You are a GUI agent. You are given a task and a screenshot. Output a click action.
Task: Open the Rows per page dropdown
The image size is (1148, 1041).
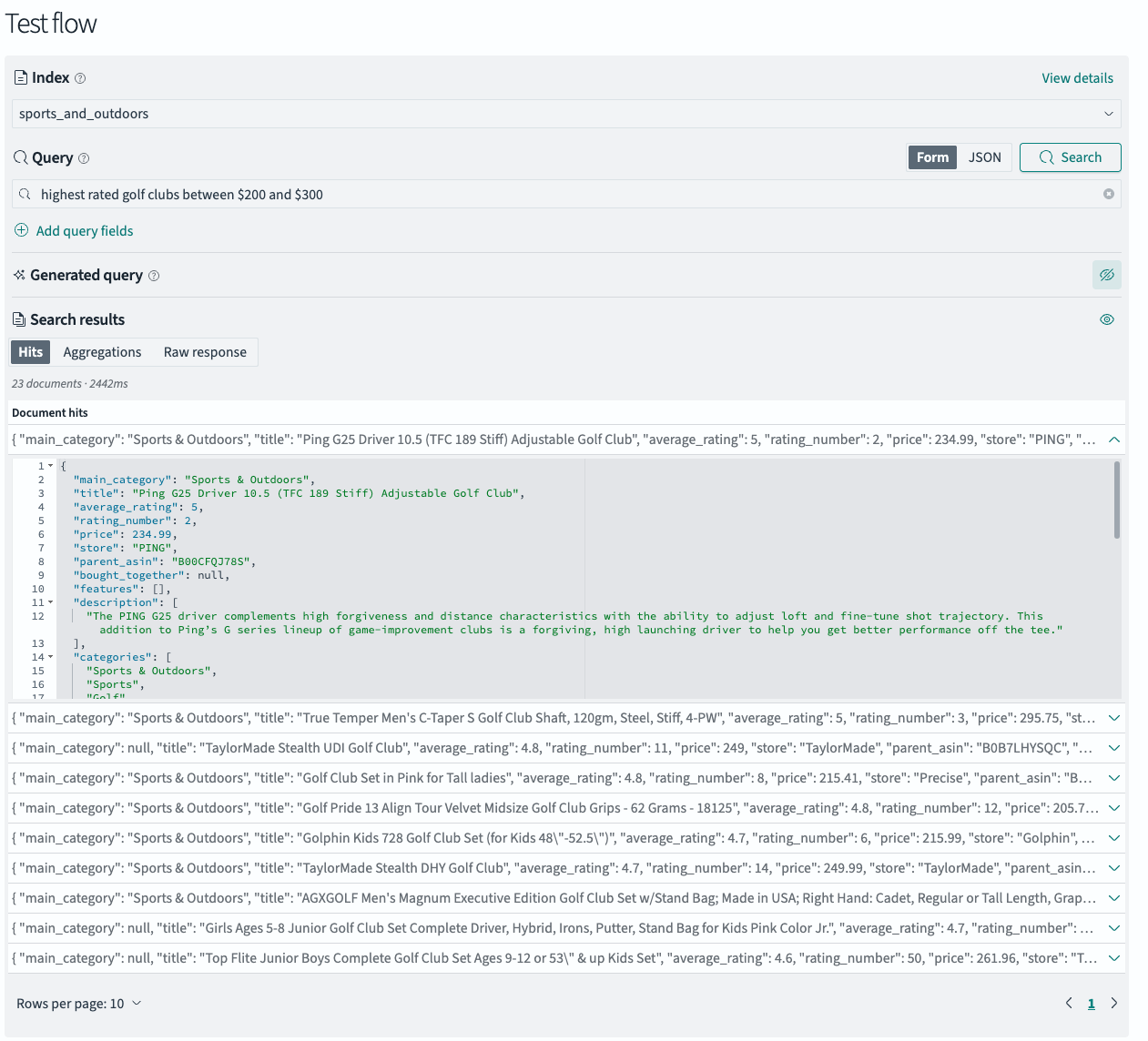(79, 1003)
